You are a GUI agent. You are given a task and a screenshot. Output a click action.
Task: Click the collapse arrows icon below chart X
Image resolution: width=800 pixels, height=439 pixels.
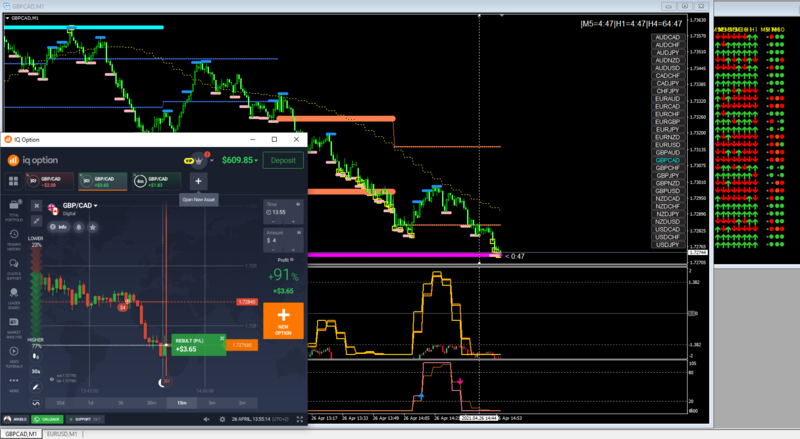[x=36, y=221]
